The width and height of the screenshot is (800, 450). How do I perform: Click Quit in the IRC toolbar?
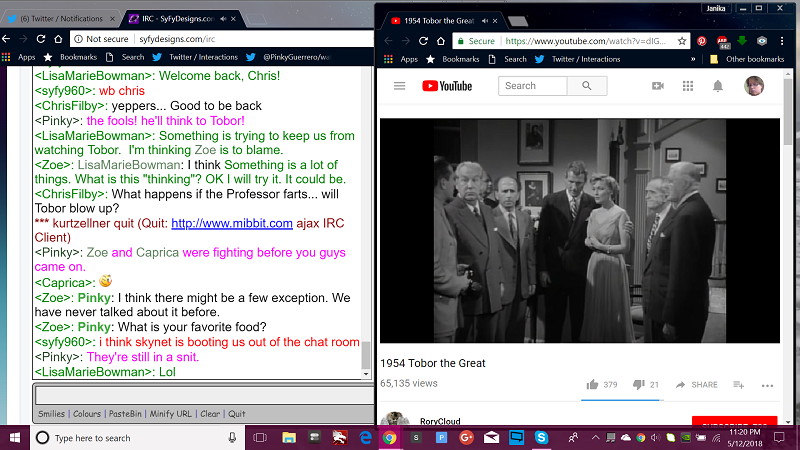236,414
